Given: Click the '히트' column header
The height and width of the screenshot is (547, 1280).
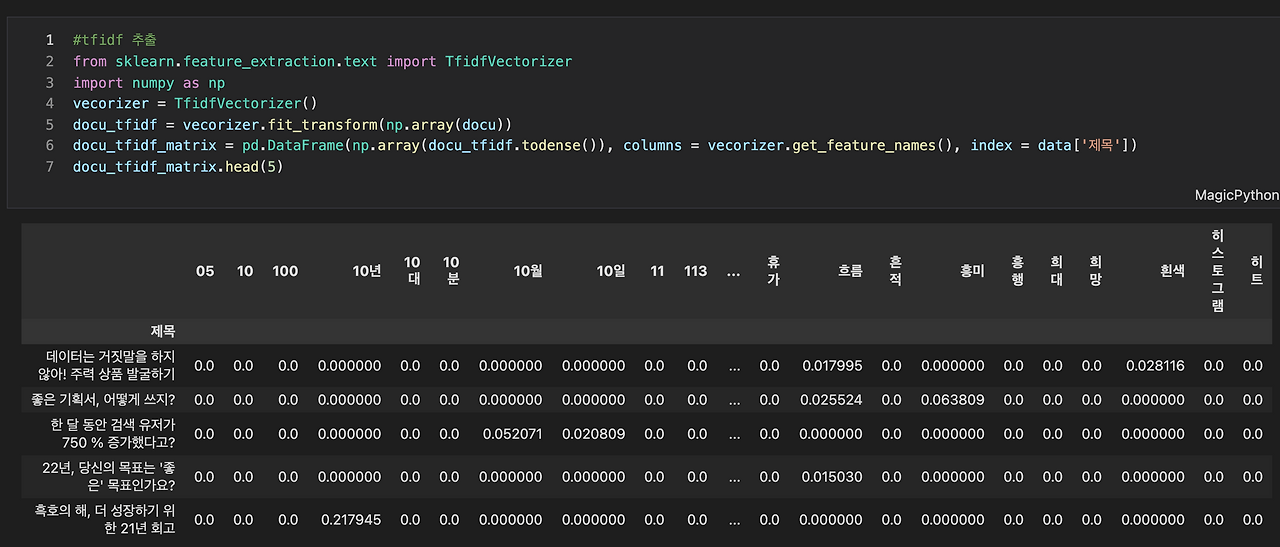Looking at the screenshot, I should tap(1256, 271).
